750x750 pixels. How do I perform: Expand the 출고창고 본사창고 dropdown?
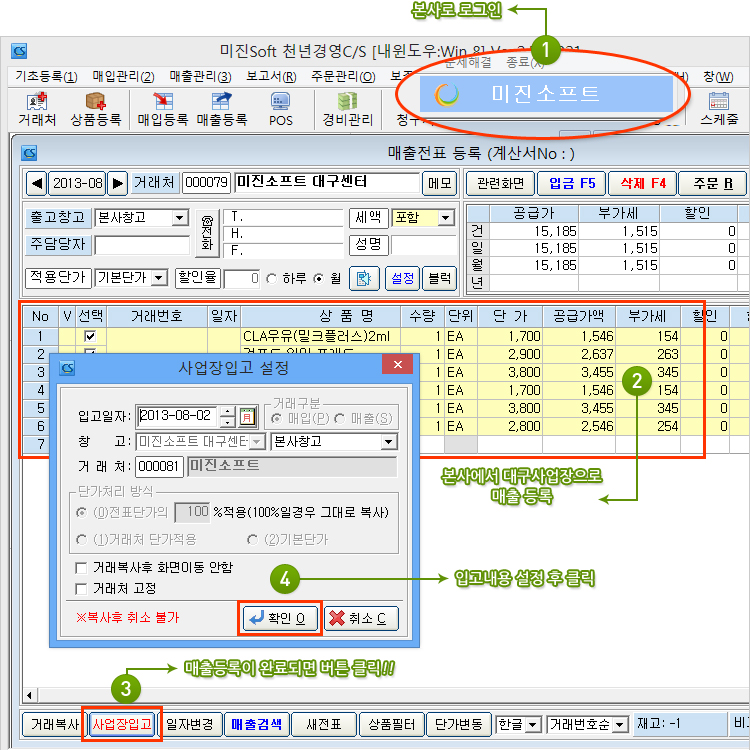pyautogui.click(x=179, y=218)
